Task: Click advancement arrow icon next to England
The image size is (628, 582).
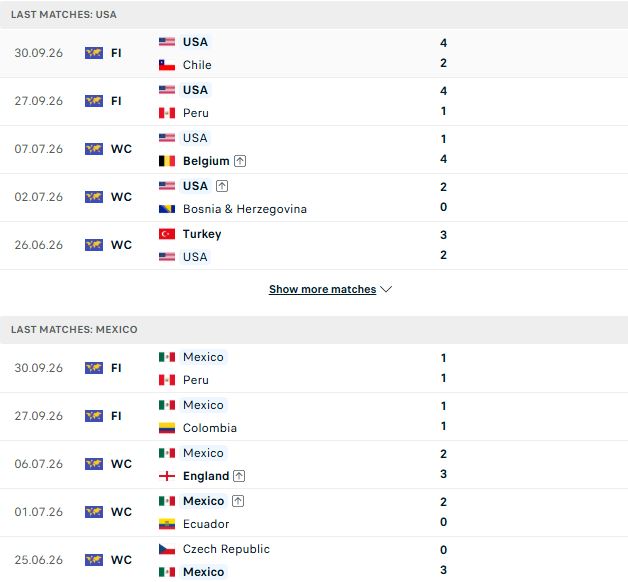Action: click(x=239, y=476)
